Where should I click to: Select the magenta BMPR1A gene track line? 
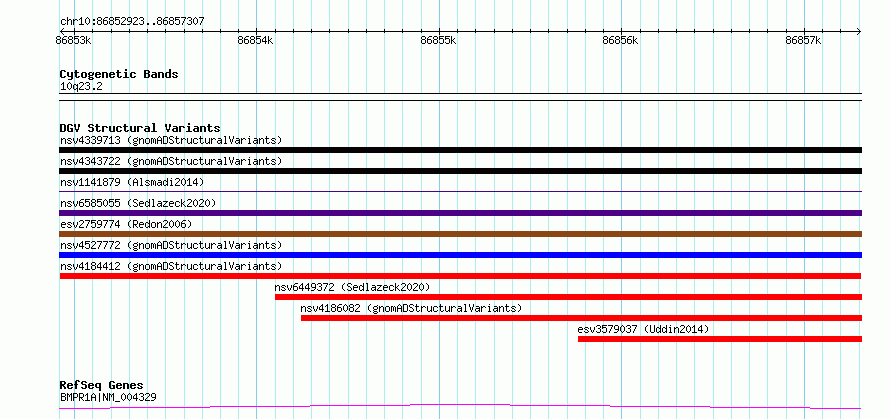[x=460, y=406]
